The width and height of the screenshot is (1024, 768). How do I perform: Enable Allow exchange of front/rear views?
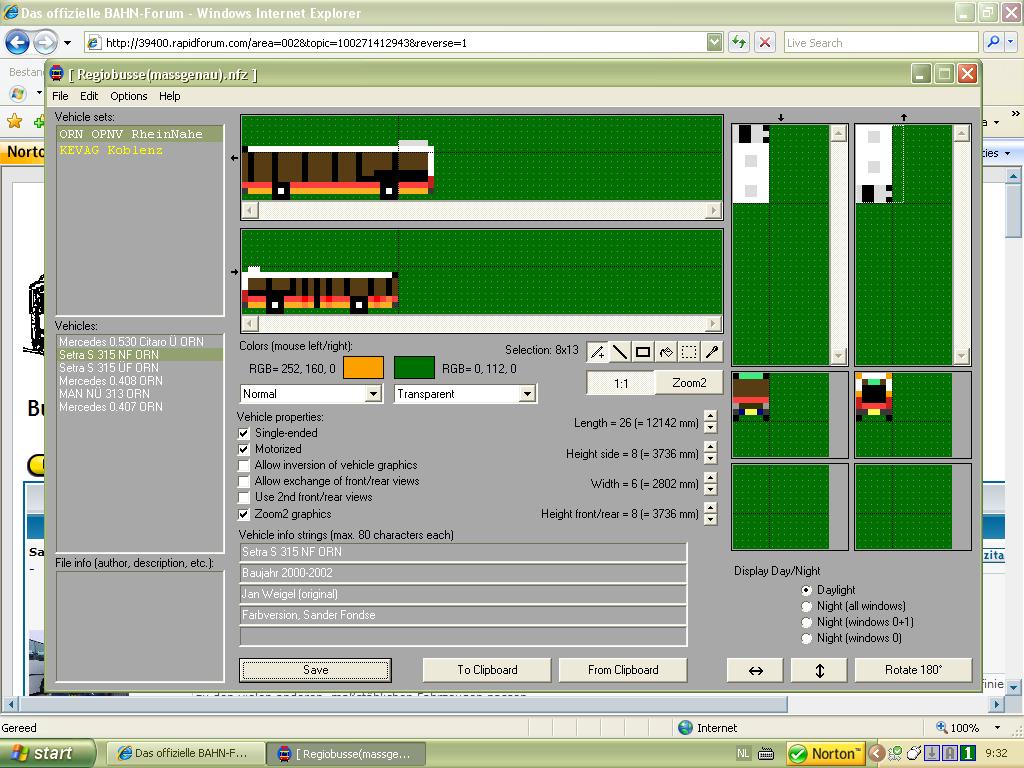coord(244,481)
